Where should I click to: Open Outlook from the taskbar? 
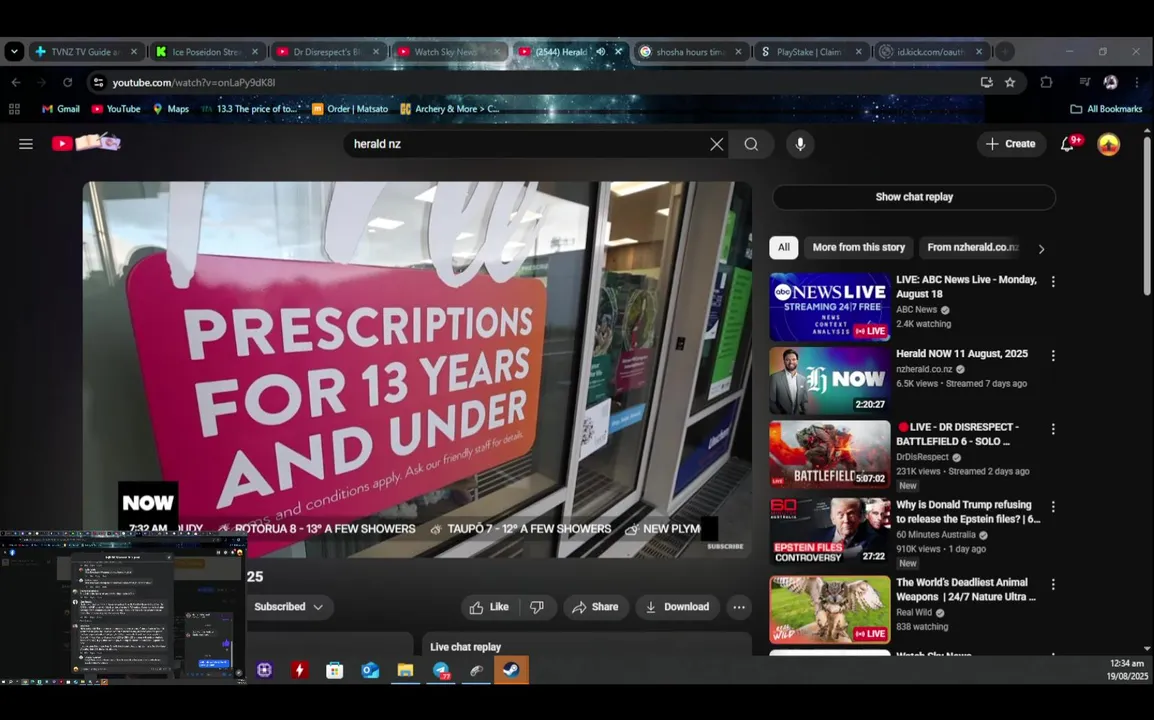pos(370,670)
